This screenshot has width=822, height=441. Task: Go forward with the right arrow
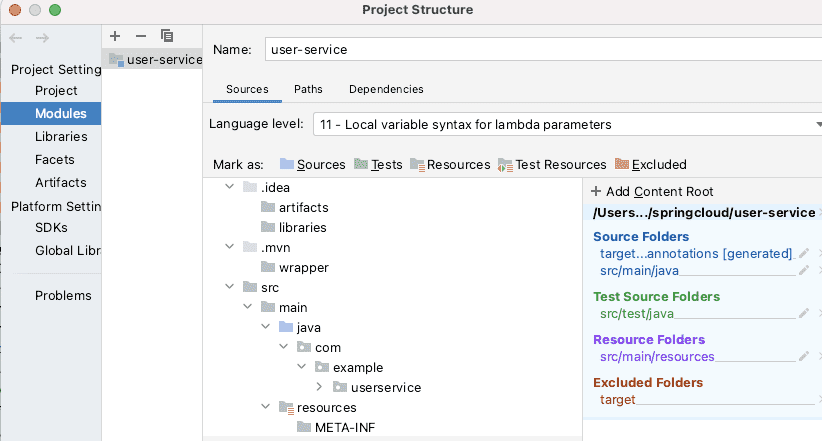tap(42, 38)
